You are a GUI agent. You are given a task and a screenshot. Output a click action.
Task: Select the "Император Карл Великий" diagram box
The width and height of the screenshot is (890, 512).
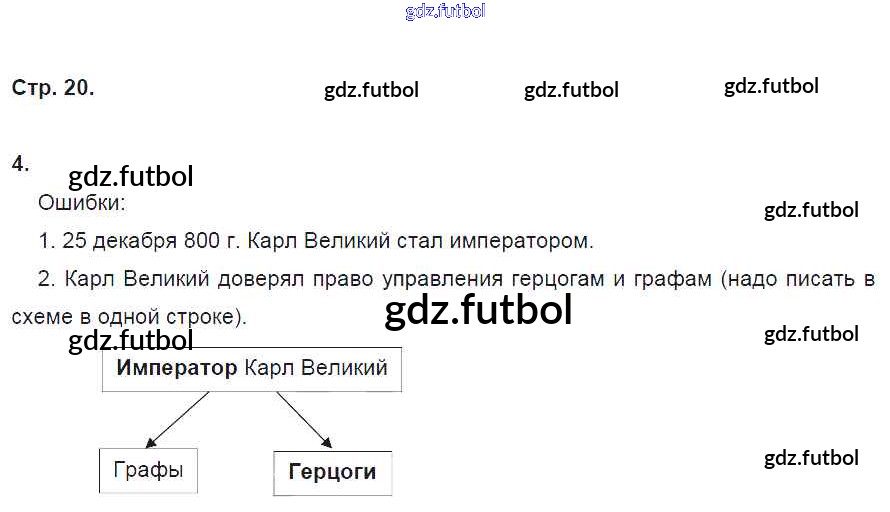coord(252,368)
